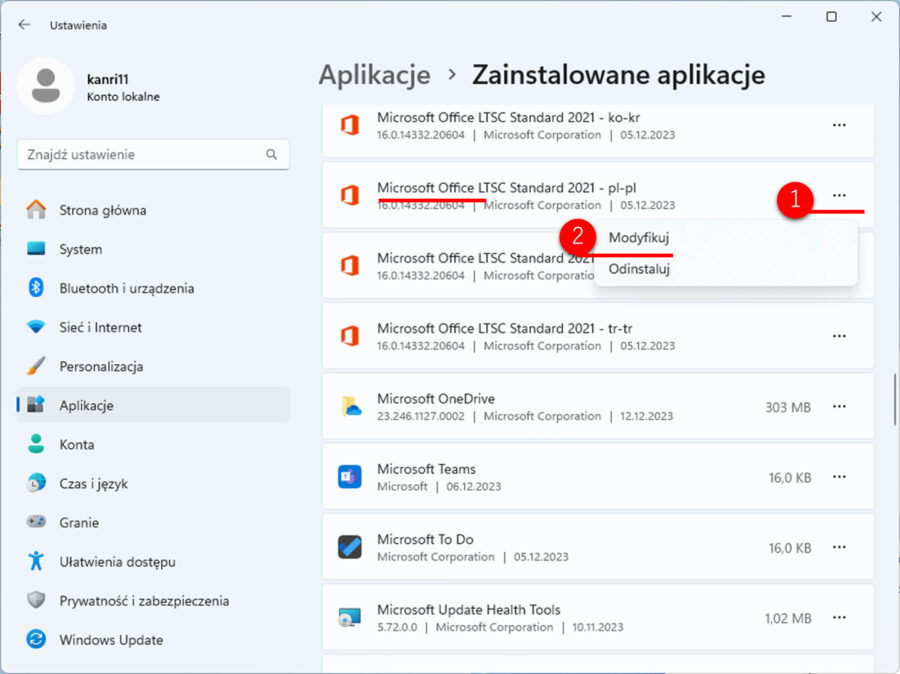This screenshot has height=674, width=900.
Task: Click the Microsoft OneDrive app name
Action: (436, 398)
